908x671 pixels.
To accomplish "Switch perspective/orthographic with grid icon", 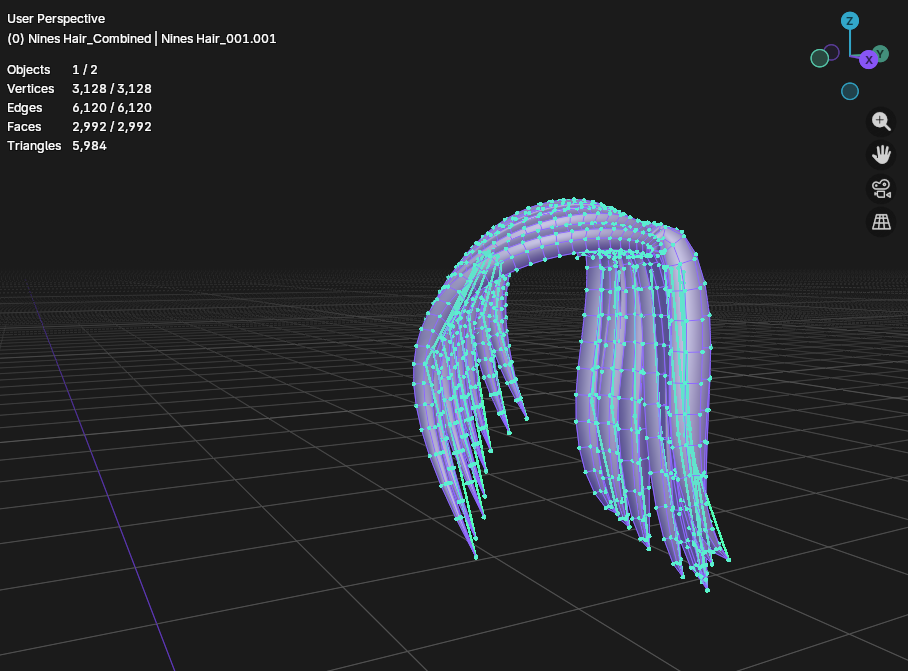I will [x=881, y=222].
